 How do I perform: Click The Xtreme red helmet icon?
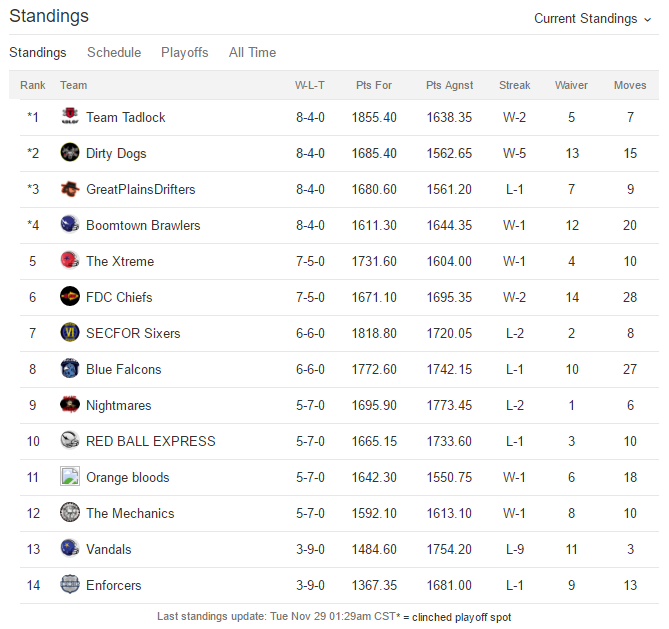click(x=70, y=260)
